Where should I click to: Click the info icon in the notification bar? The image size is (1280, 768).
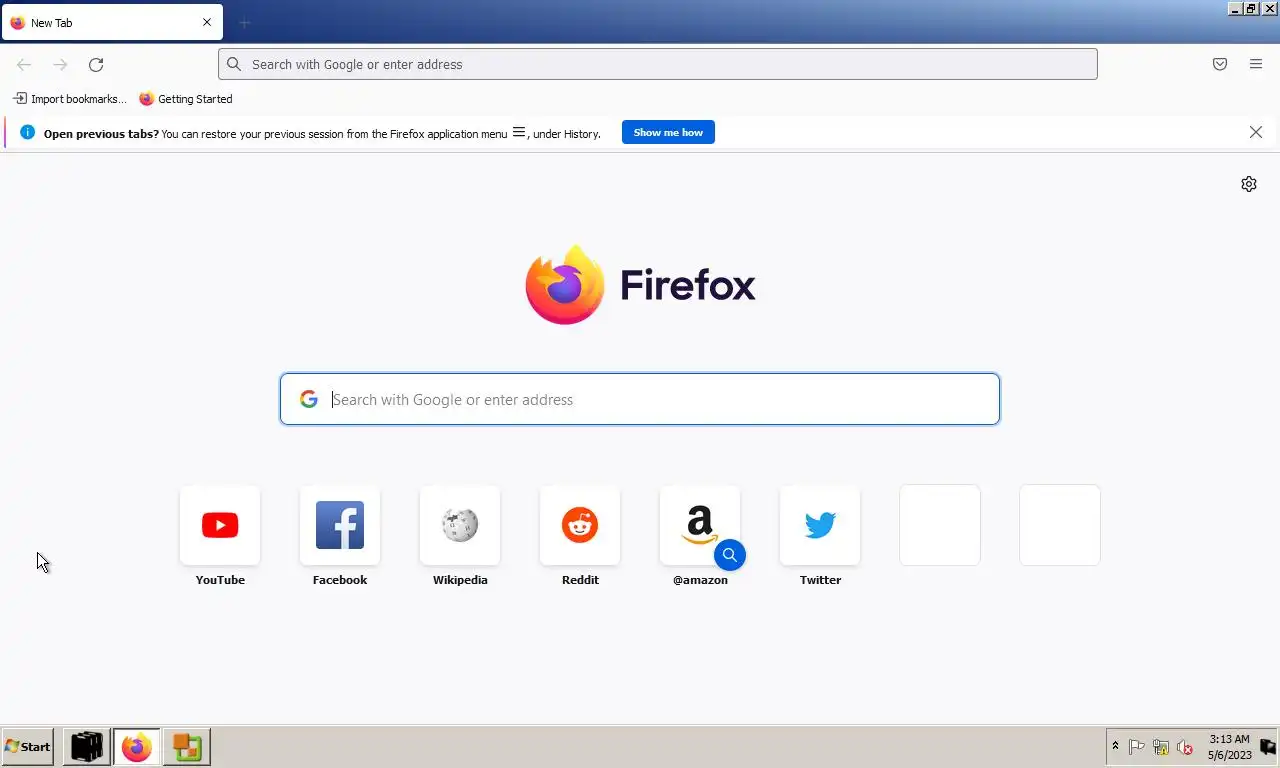click(27, 132)
